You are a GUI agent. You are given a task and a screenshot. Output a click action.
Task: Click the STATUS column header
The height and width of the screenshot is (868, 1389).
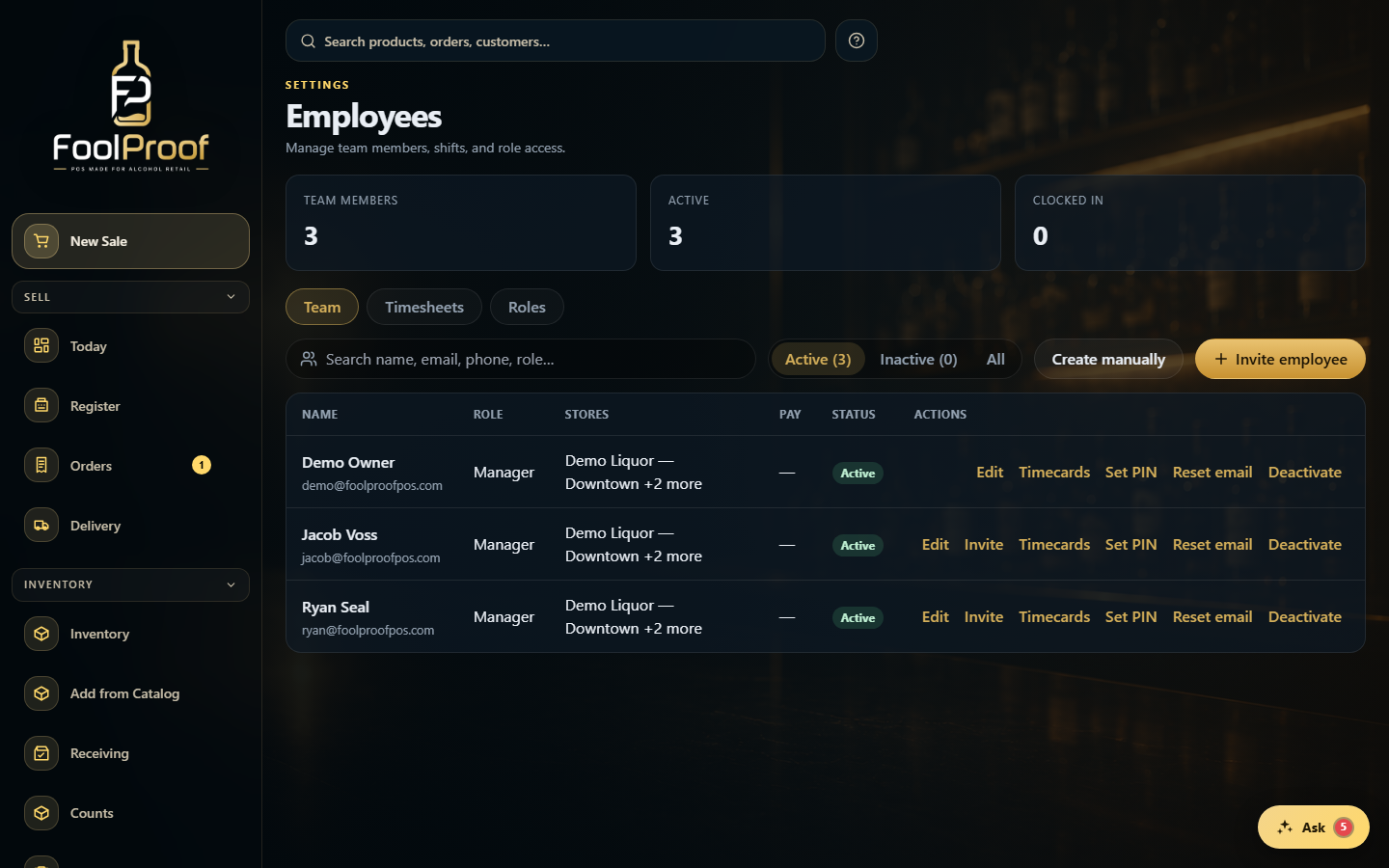(854, 414)
